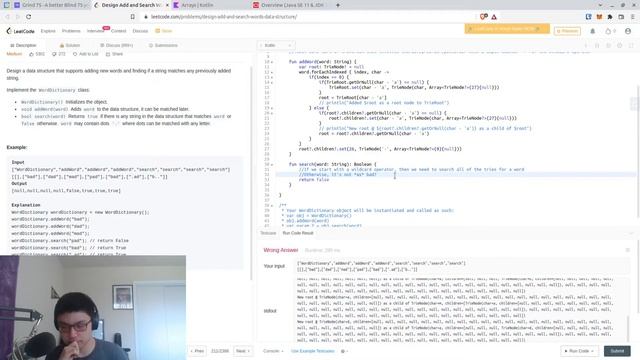Click the Premium button

567,31
